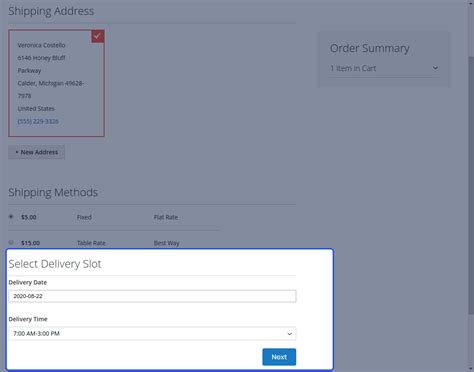Viewport: 474px width, 372px height.
Task: Click the red checkmark on selected address
Action: [98, 36]
